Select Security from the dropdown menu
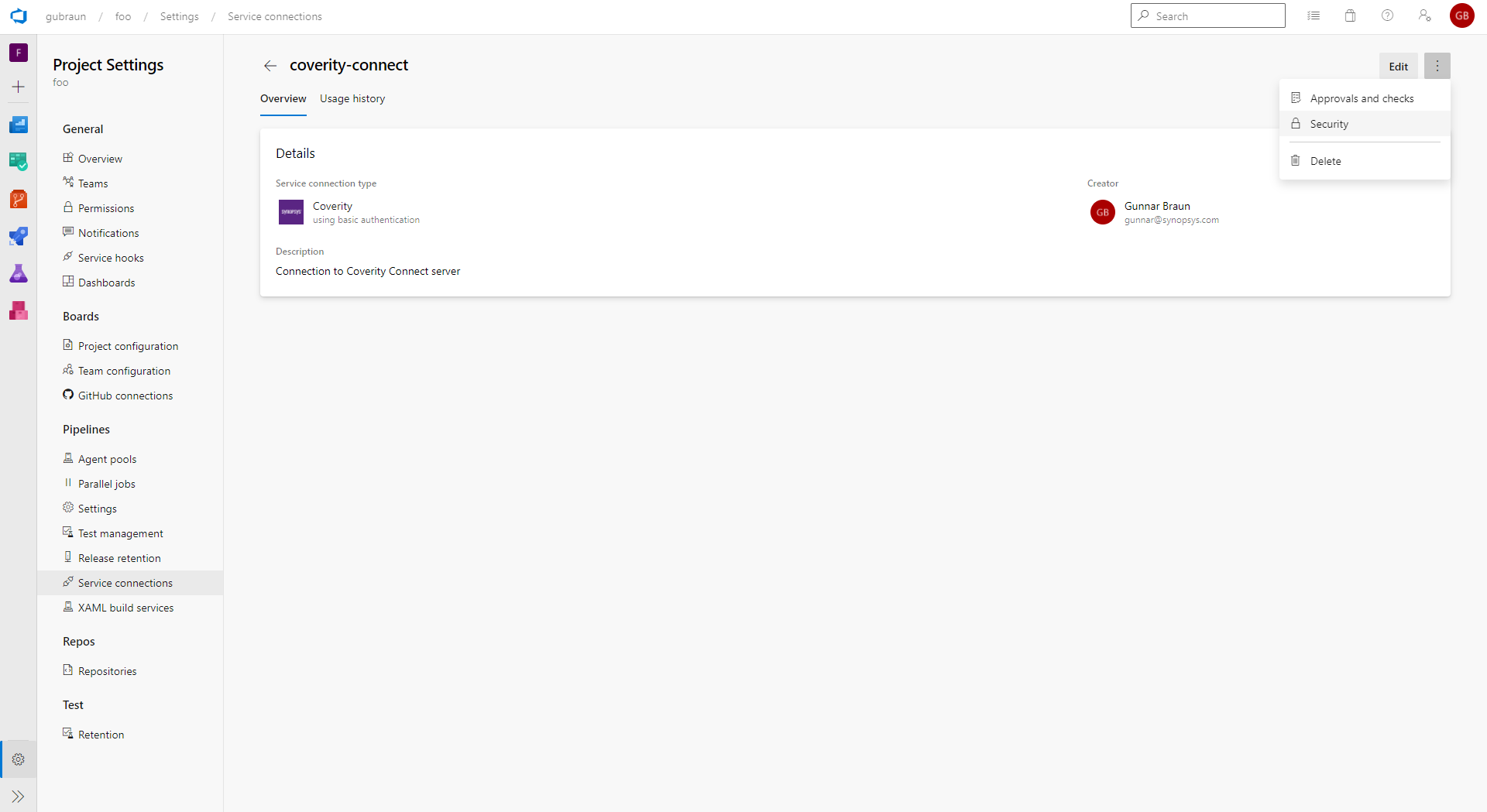 coord(1329,124)
